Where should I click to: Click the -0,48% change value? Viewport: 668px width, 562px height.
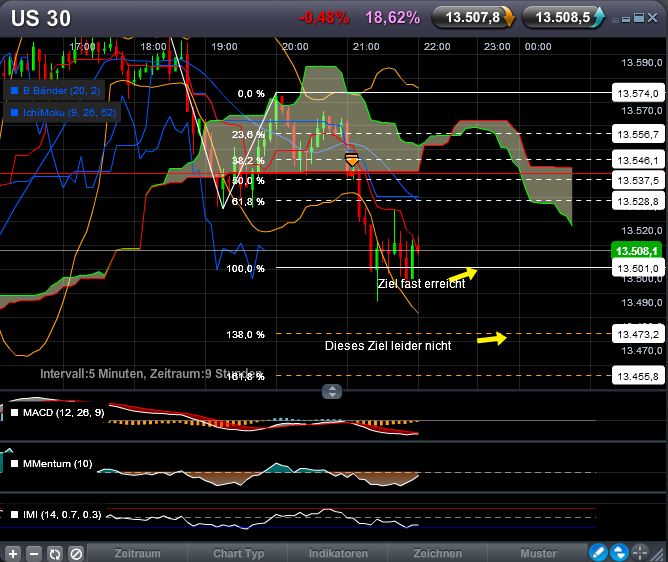tap(324, 17)
